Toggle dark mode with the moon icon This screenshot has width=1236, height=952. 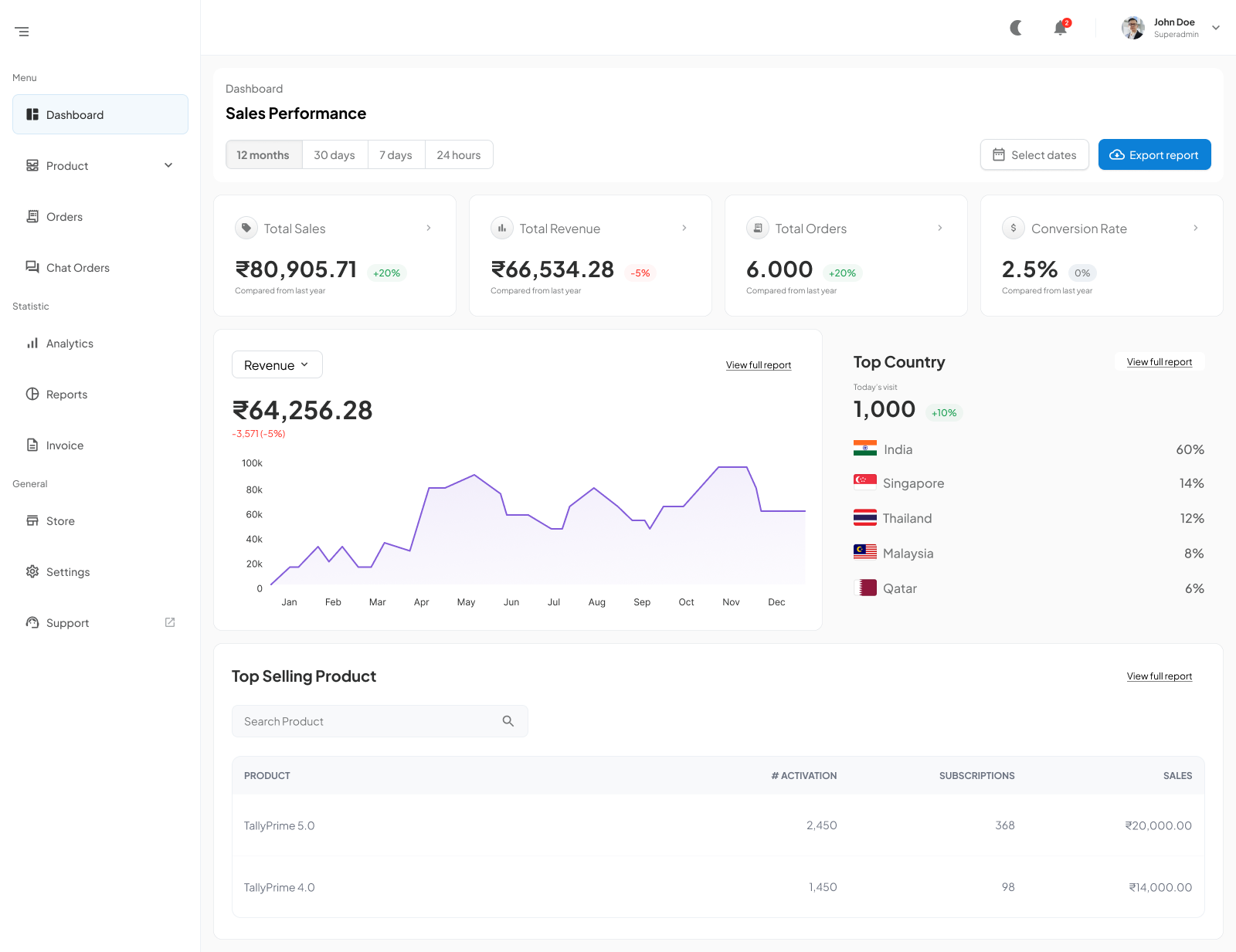[x=1016, y=28]
